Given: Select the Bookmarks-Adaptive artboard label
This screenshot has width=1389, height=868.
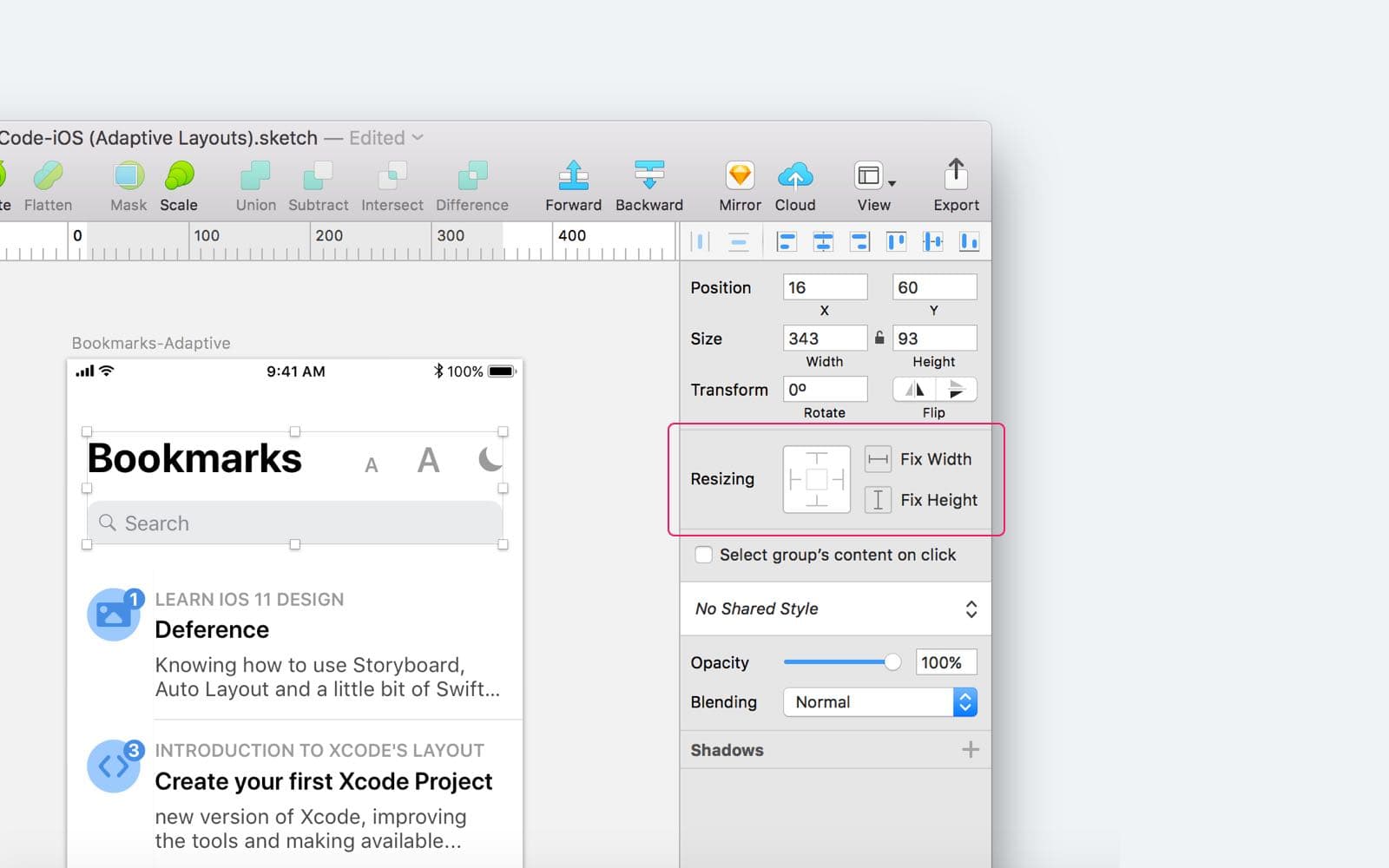Looking at the screenshot, I should coord(151,343).
